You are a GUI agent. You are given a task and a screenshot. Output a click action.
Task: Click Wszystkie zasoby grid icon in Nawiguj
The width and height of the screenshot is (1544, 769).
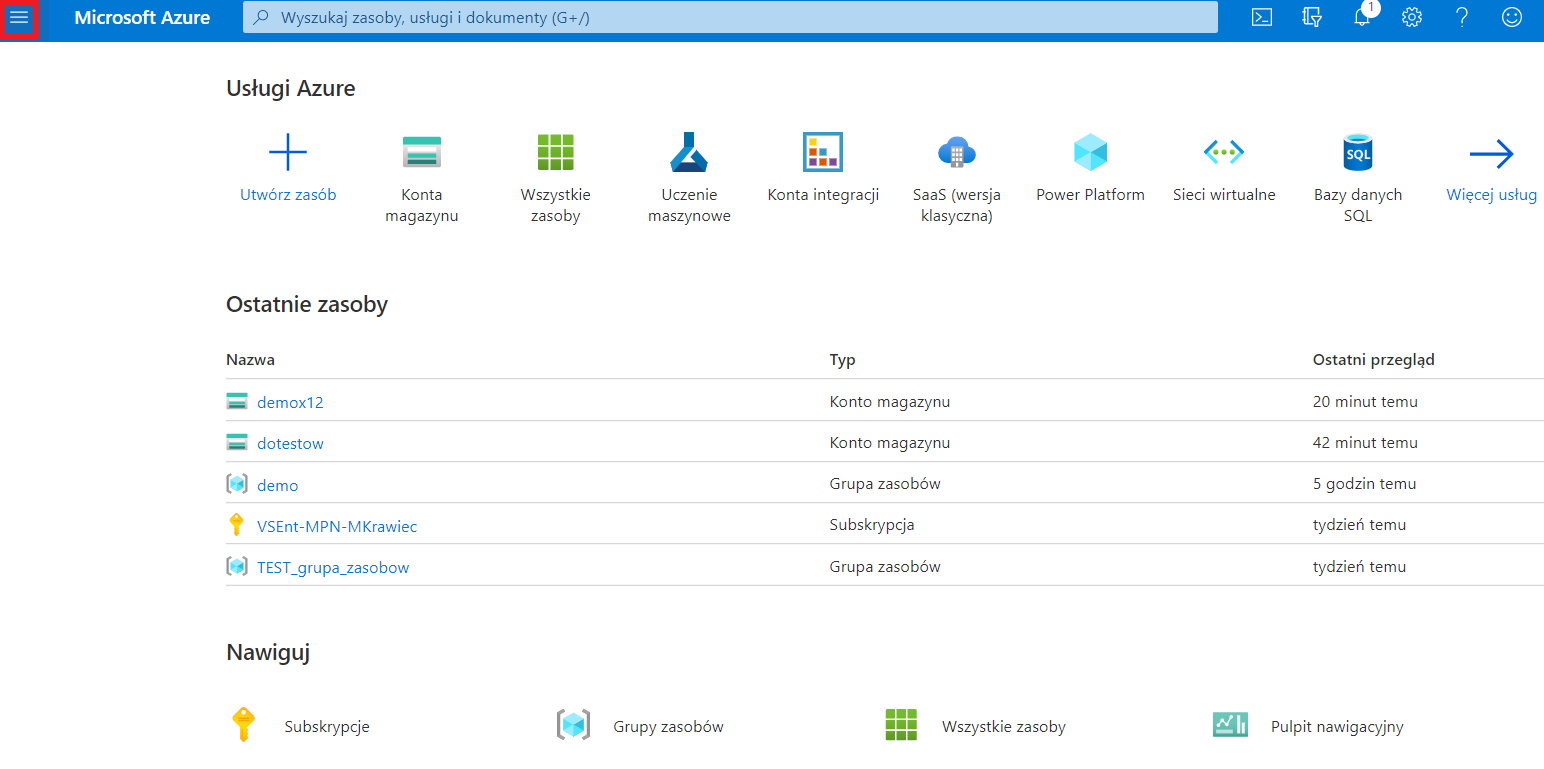901,724
